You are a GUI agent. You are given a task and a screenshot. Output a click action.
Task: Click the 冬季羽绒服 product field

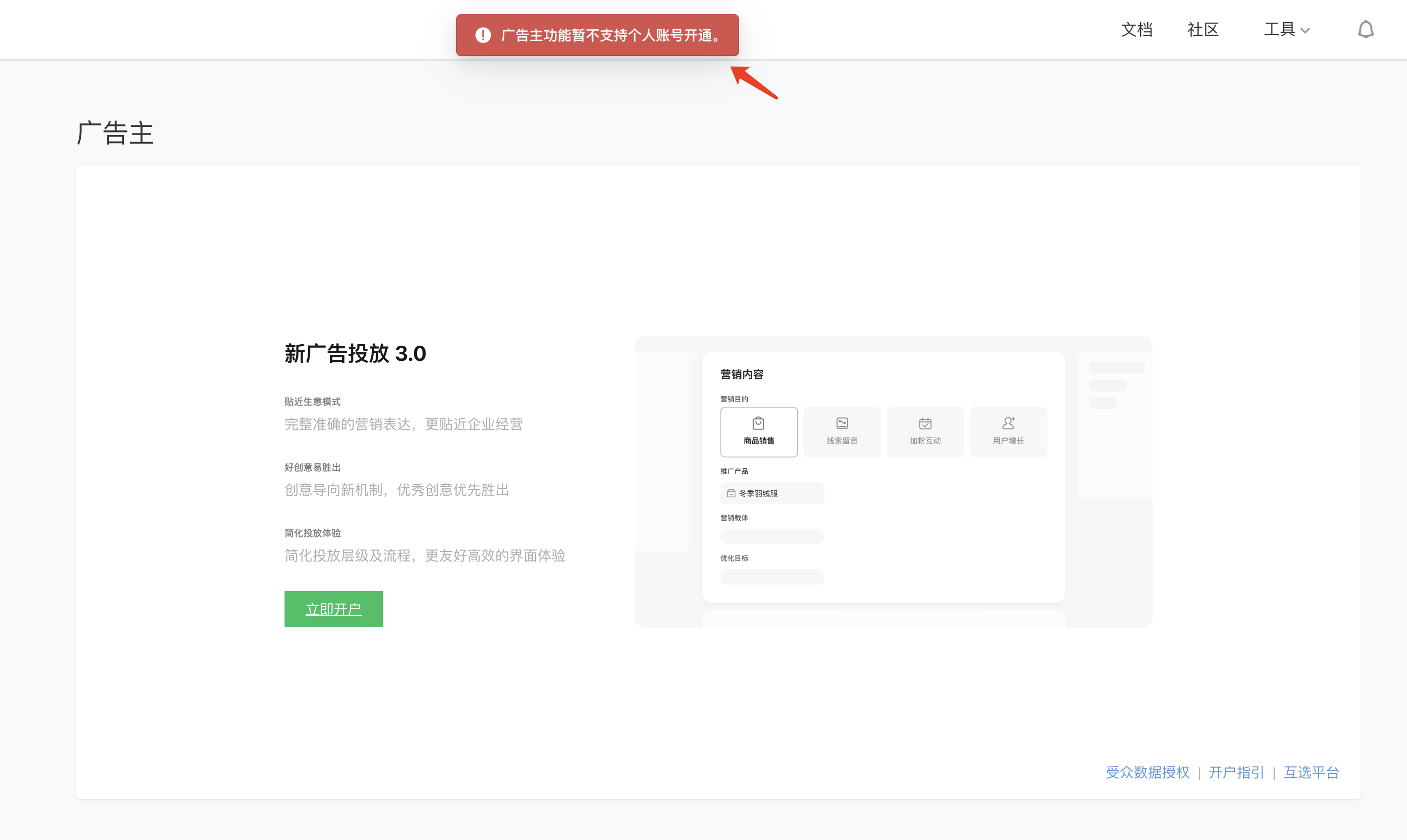click(x=772, y=493)
